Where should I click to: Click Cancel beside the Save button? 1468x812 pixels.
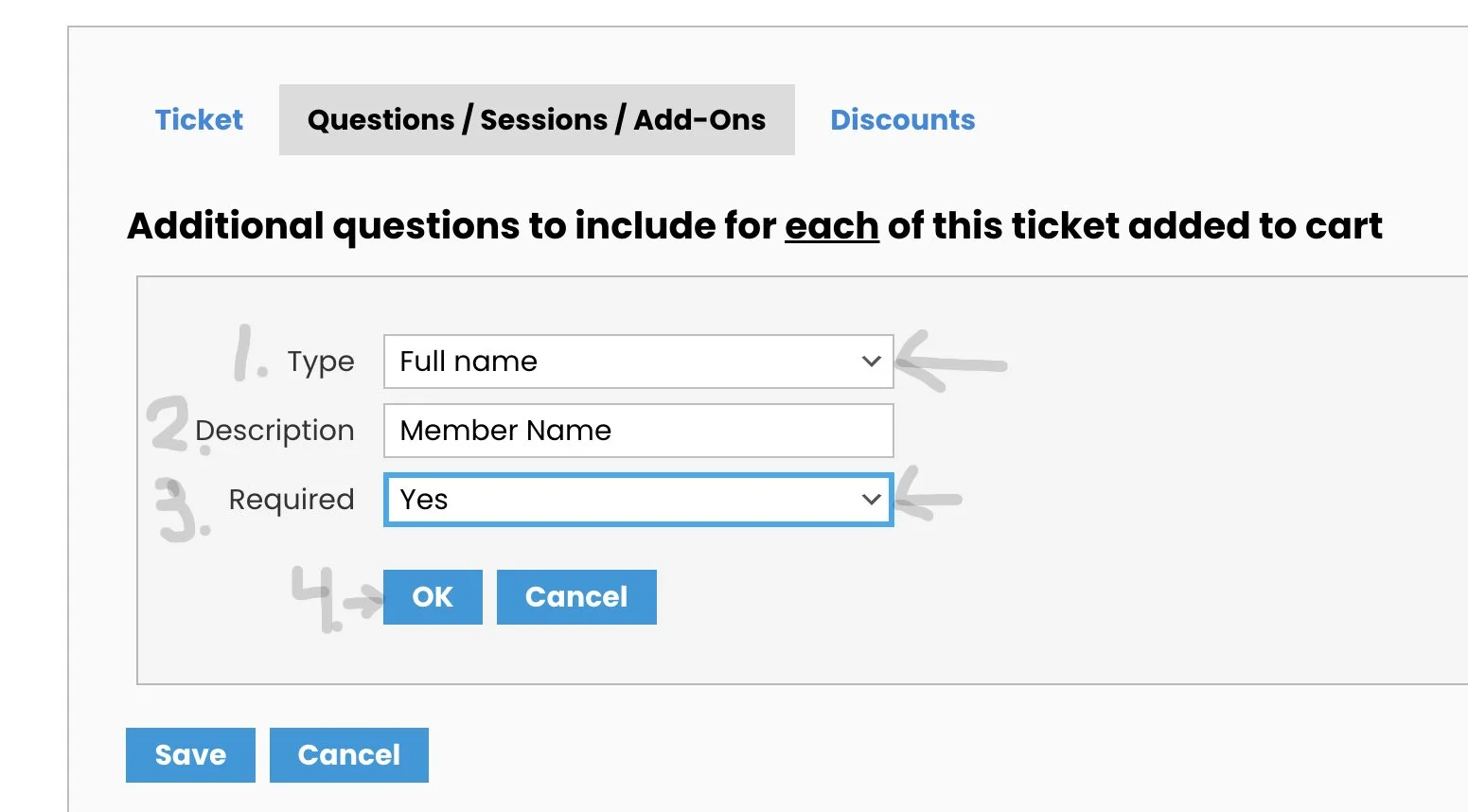(x=348, y=755)
